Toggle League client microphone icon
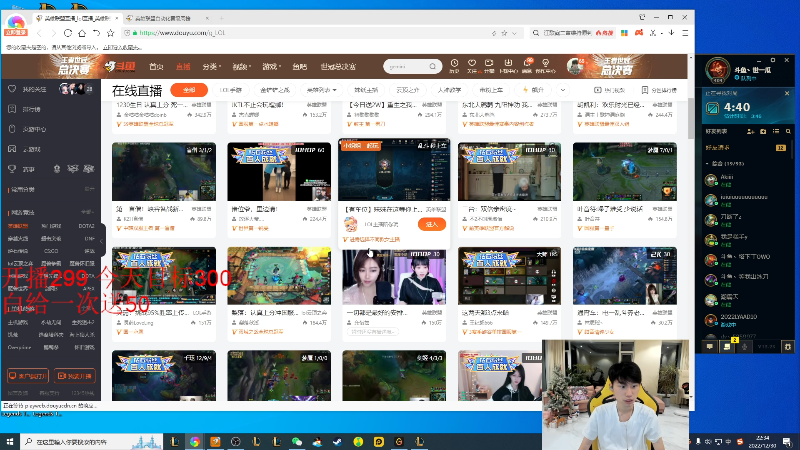Screen dimensions: 800x450 coord(744,346)
